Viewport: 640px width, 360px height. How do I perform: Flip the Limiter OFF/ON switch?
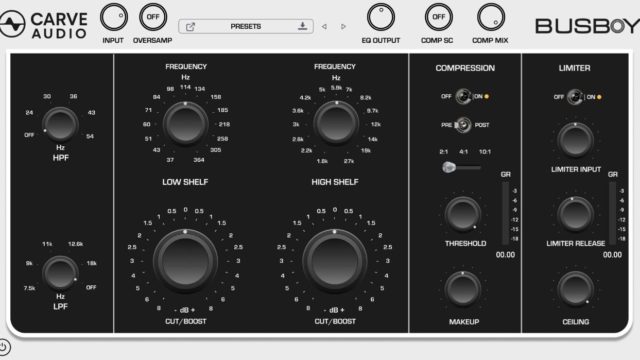[x=575, y=97]
